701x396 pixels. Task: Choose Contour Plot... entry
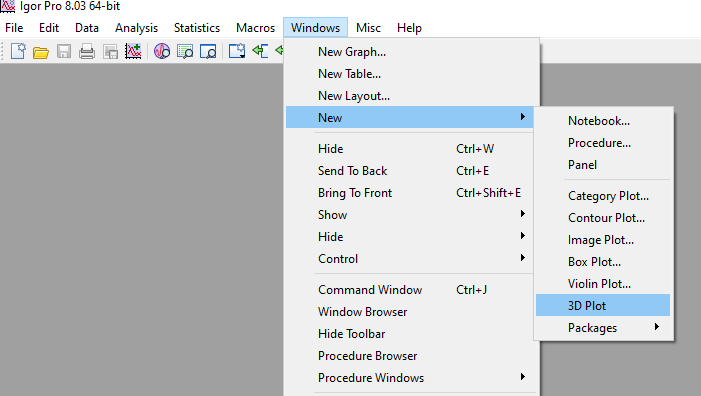coord(603,218)
